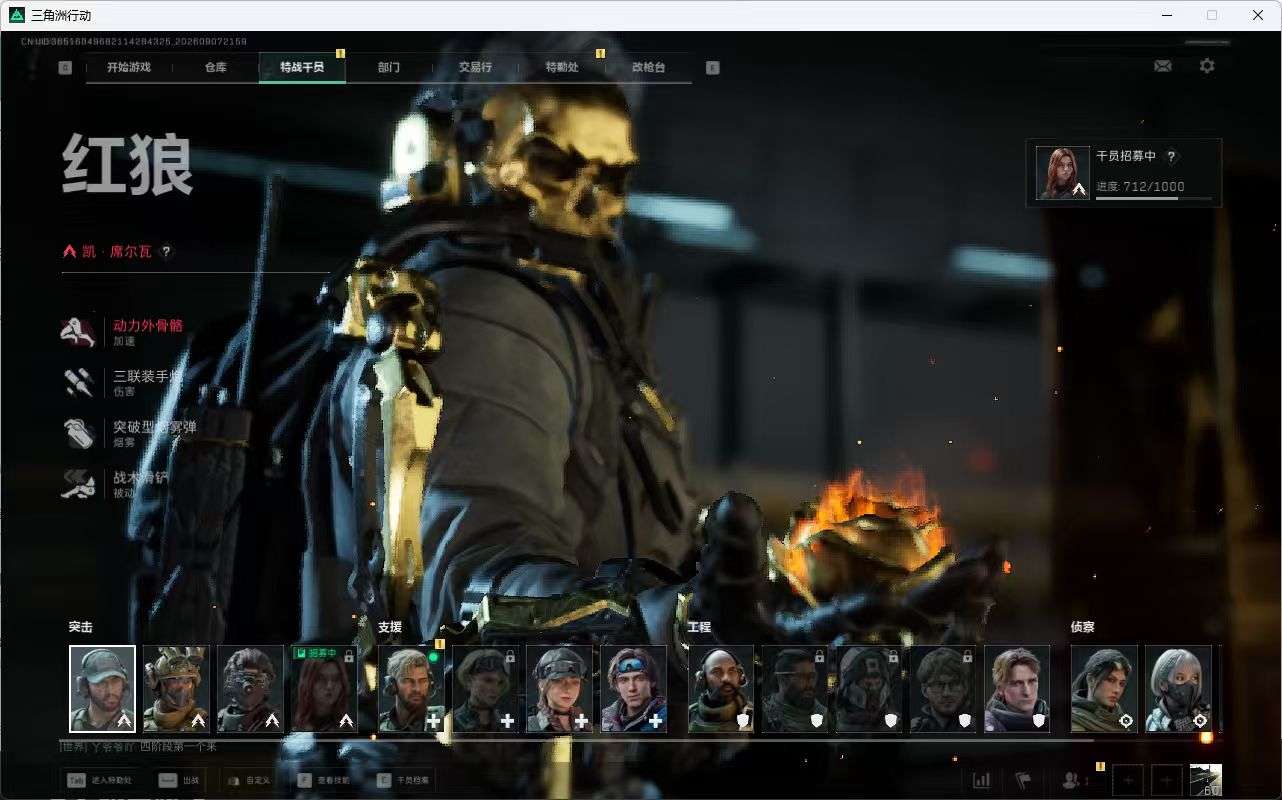Image resolution: width=1282 pixels, height=800 pixels.
Task: Select the locked engineer operator wearing glasses
Action: pyautogui.click(x=943, y=689)
